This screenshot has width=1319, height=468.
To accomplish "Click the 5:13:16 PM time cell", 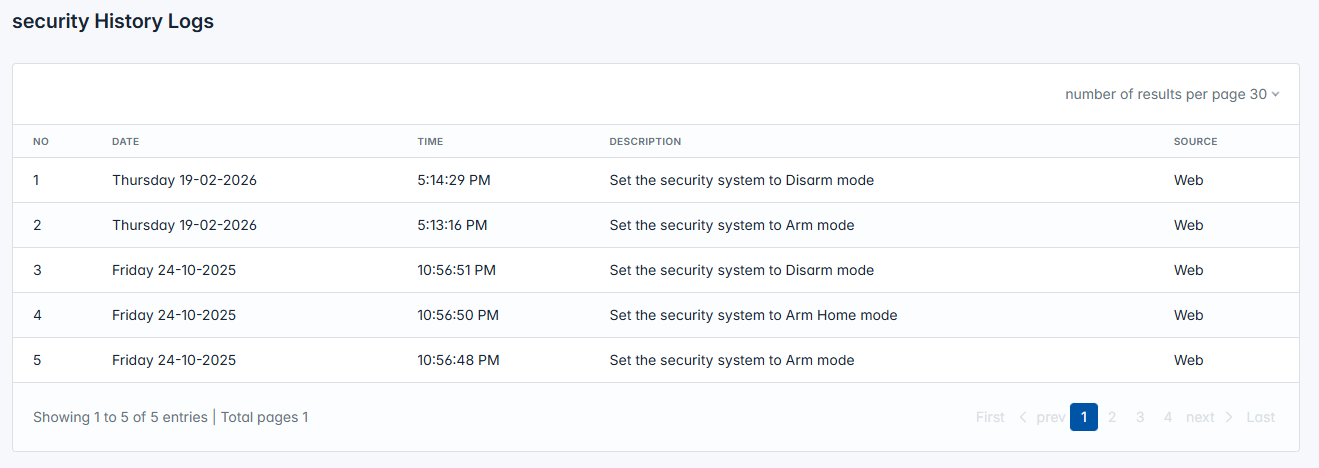I will coord(452,226).
